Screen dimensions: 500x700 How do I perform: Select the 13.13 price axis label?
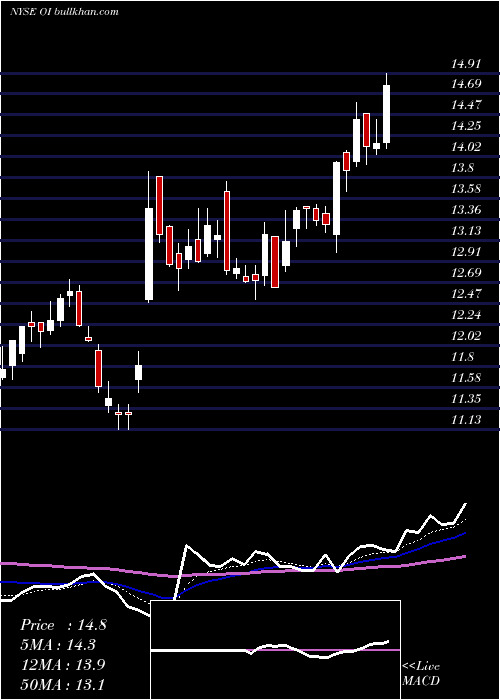[466, 230]
